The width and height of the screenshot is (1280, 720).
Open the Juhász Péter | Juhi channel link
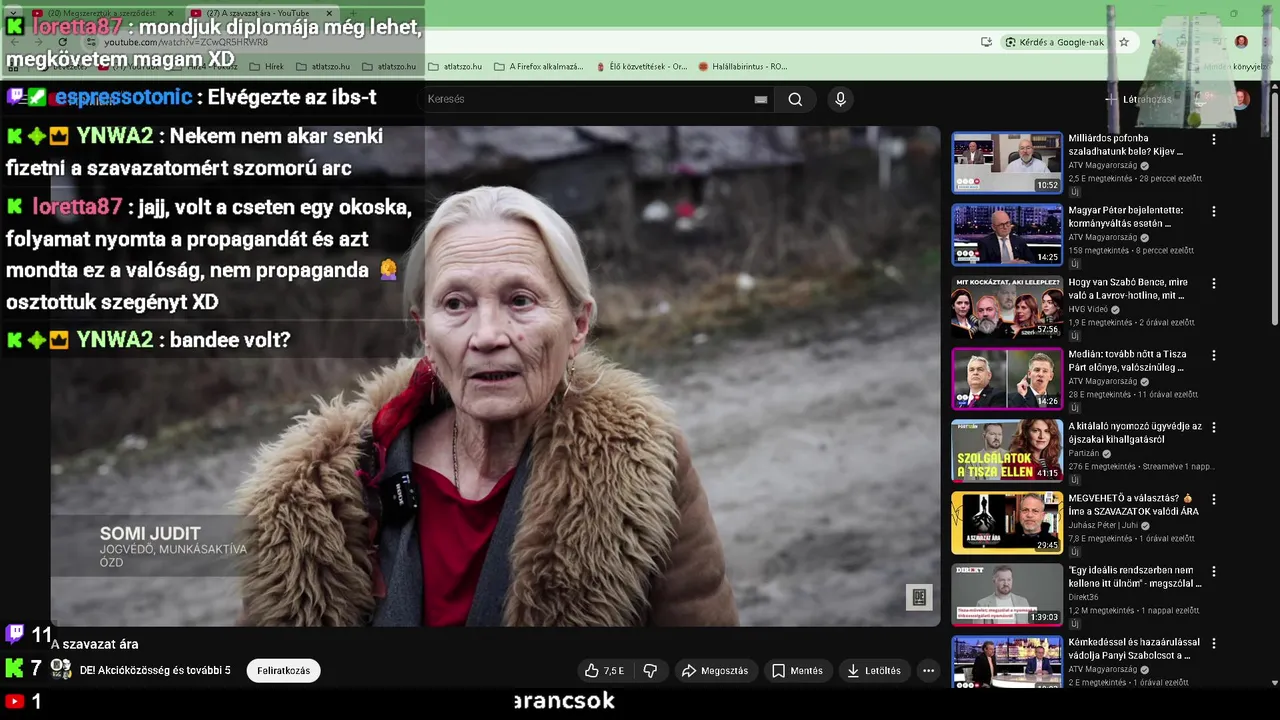click(x=1106, y=525)
